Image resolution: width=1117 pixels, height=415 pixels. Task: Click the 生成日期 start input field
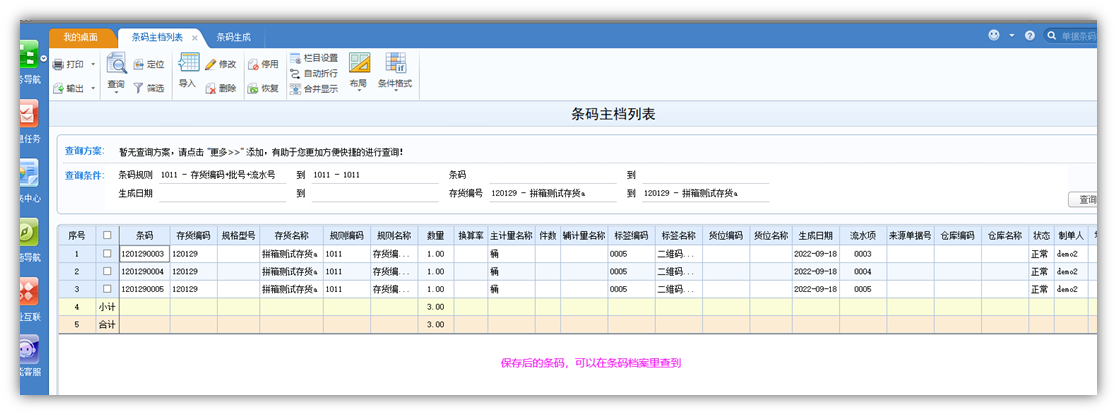(x=222, y=194)
